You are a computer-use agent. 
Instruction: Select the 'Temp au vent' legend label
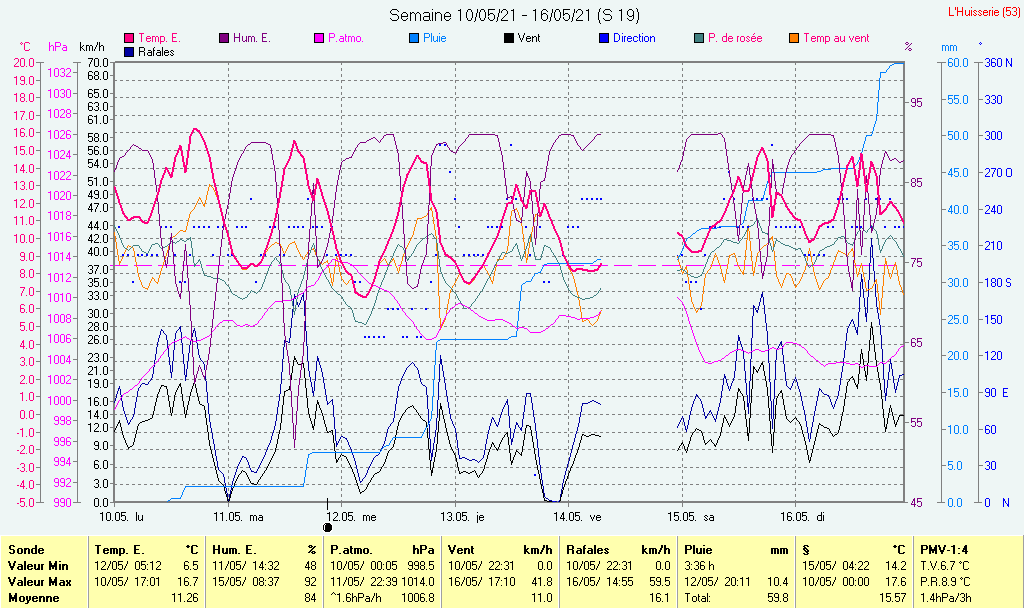pyautogui.click(x=837, y=39)
